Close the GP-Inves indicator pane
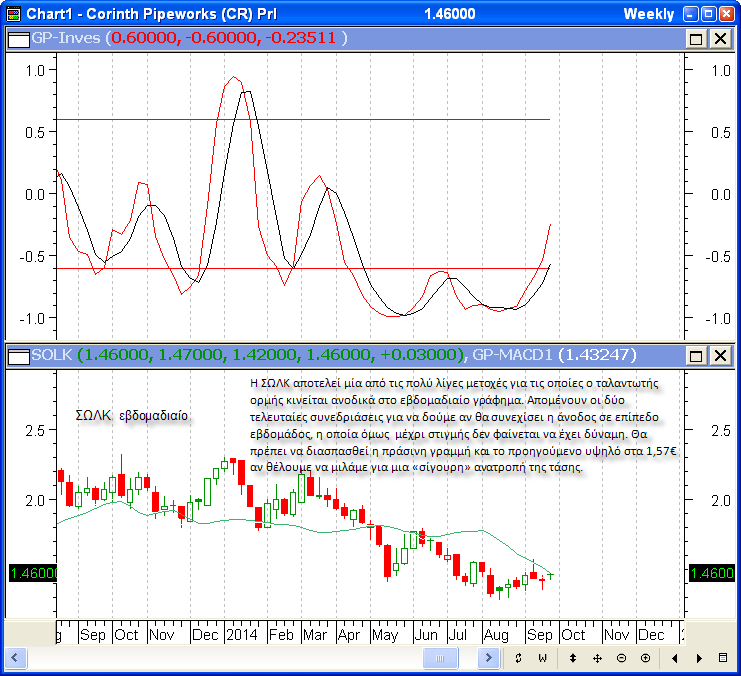The width and height of the screenshot is (741, 676). click(x=719, y=38)
